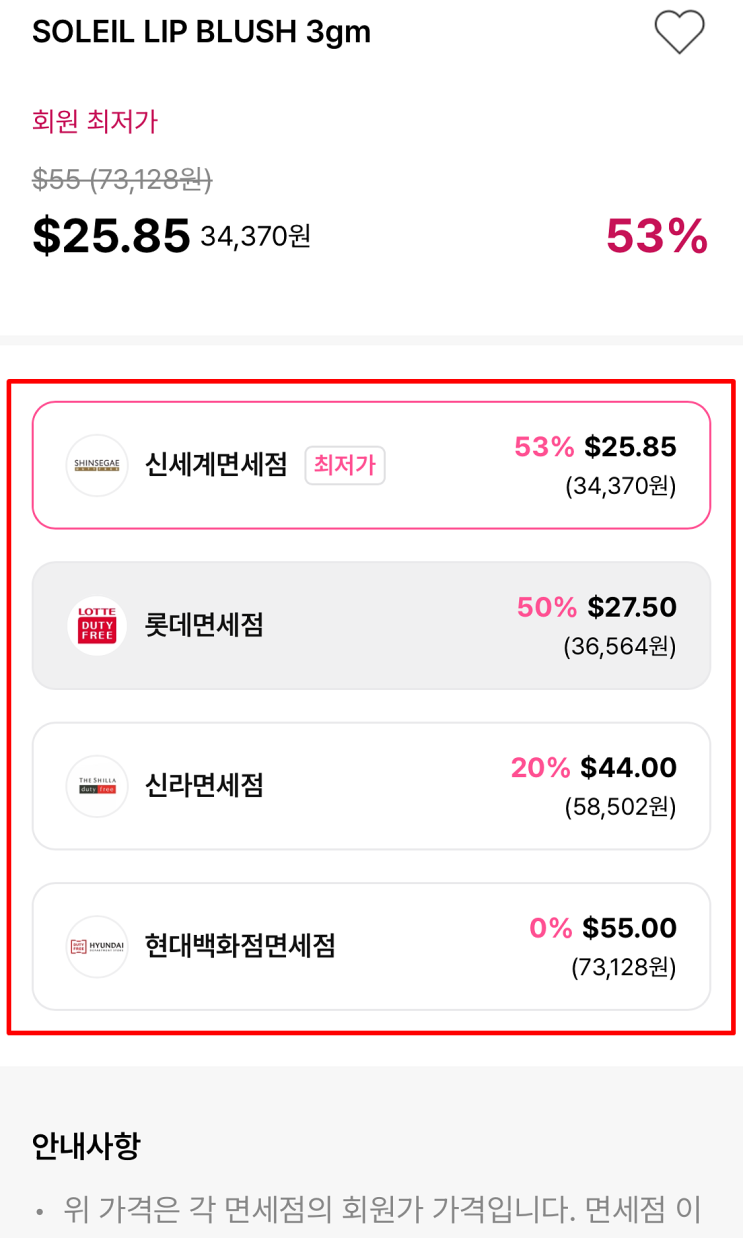The width and height of the screenshot is (743, 1238).
Task: Choose the 현대백화점면세점 store name
Action: click(x=240, y=946)
